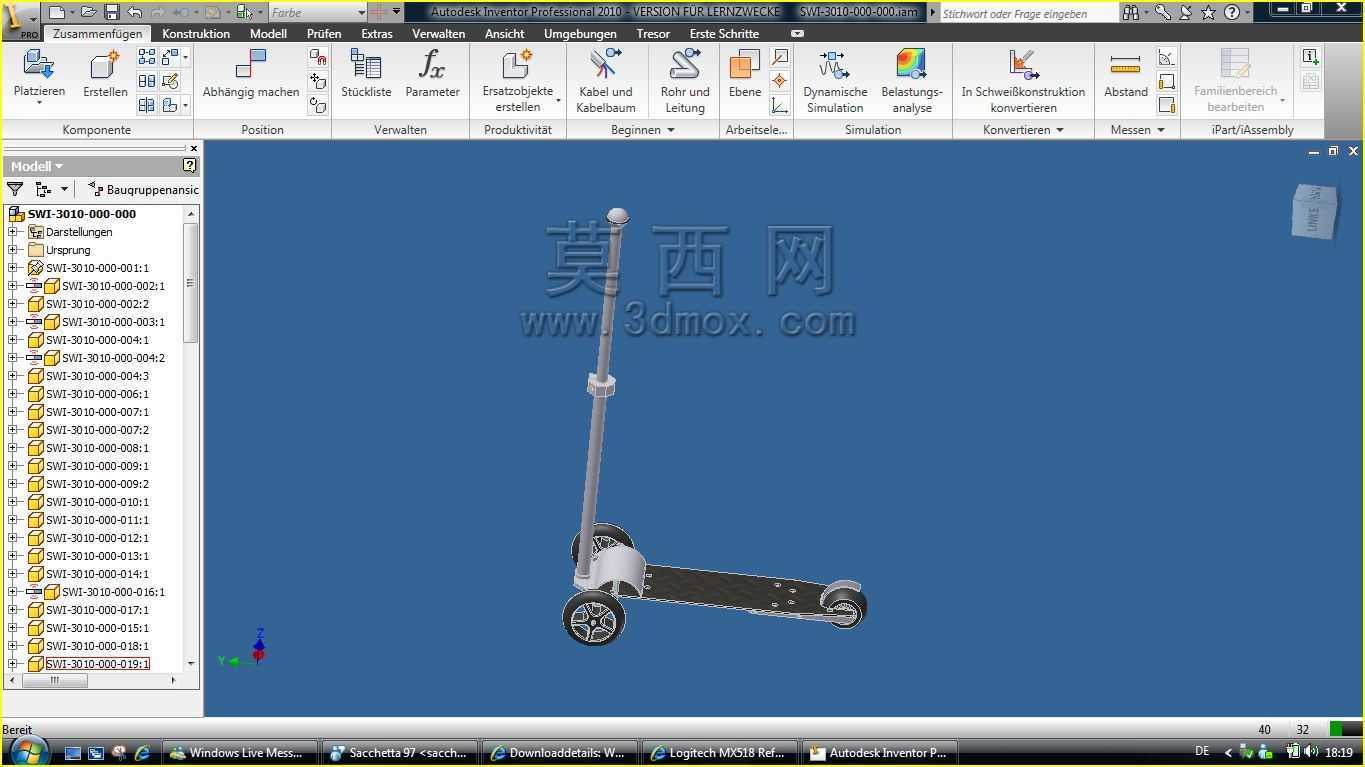
Task: Click the measure area icon
Action: click(1166, 105)
